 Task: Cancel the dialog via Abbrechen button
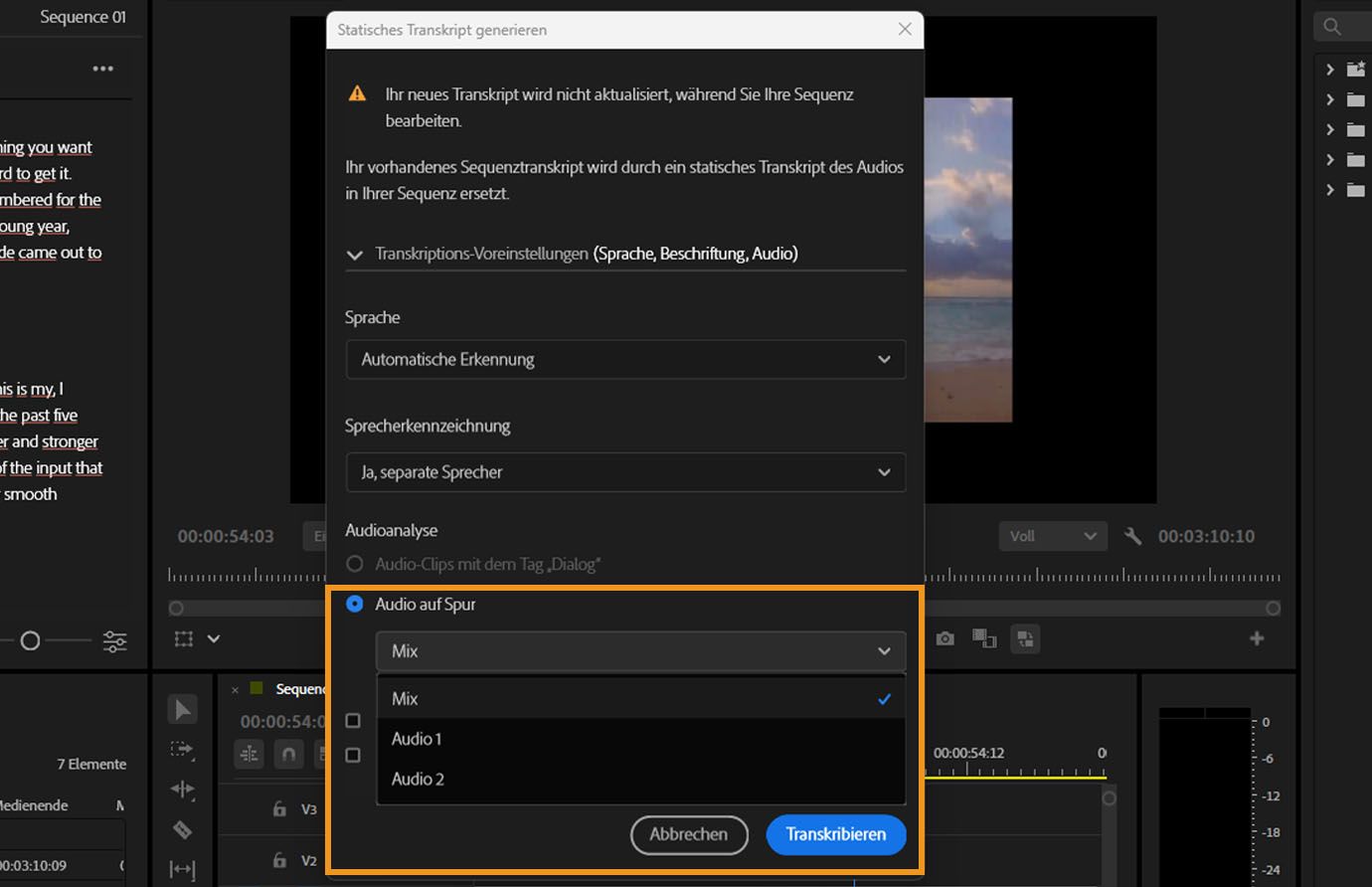689,835
